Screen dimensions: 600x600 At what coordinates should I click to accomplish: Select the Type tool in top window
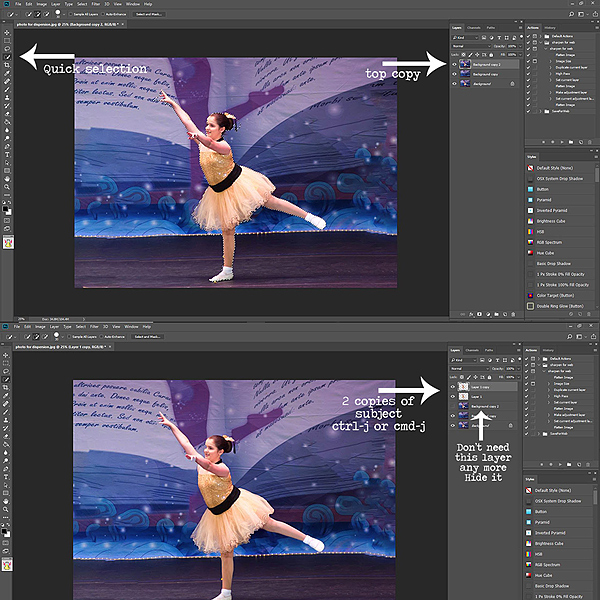pos(7,155)
